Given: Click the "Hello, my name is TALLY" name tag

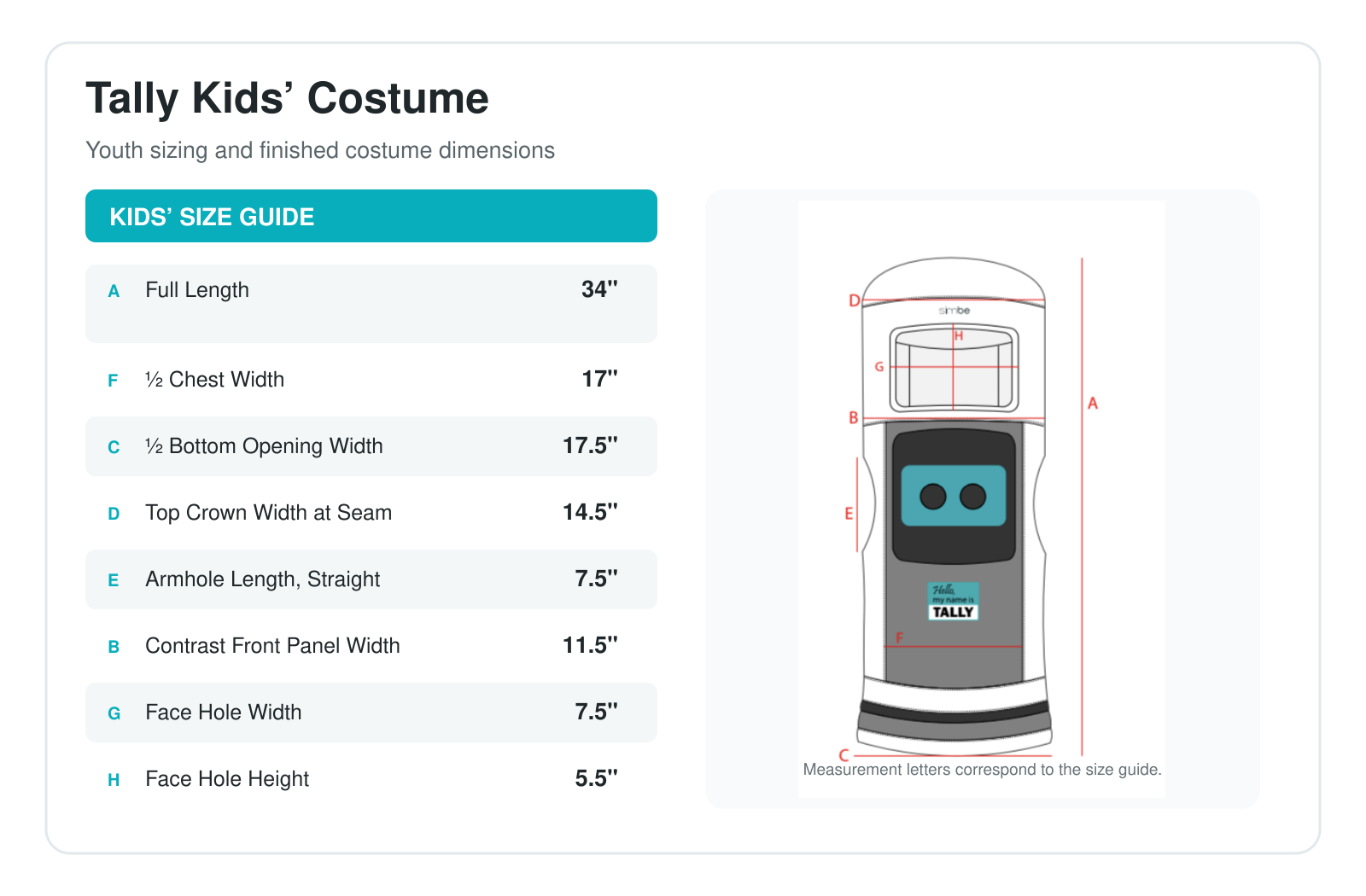Looking at the screenshot, I should tap(953, 601).
